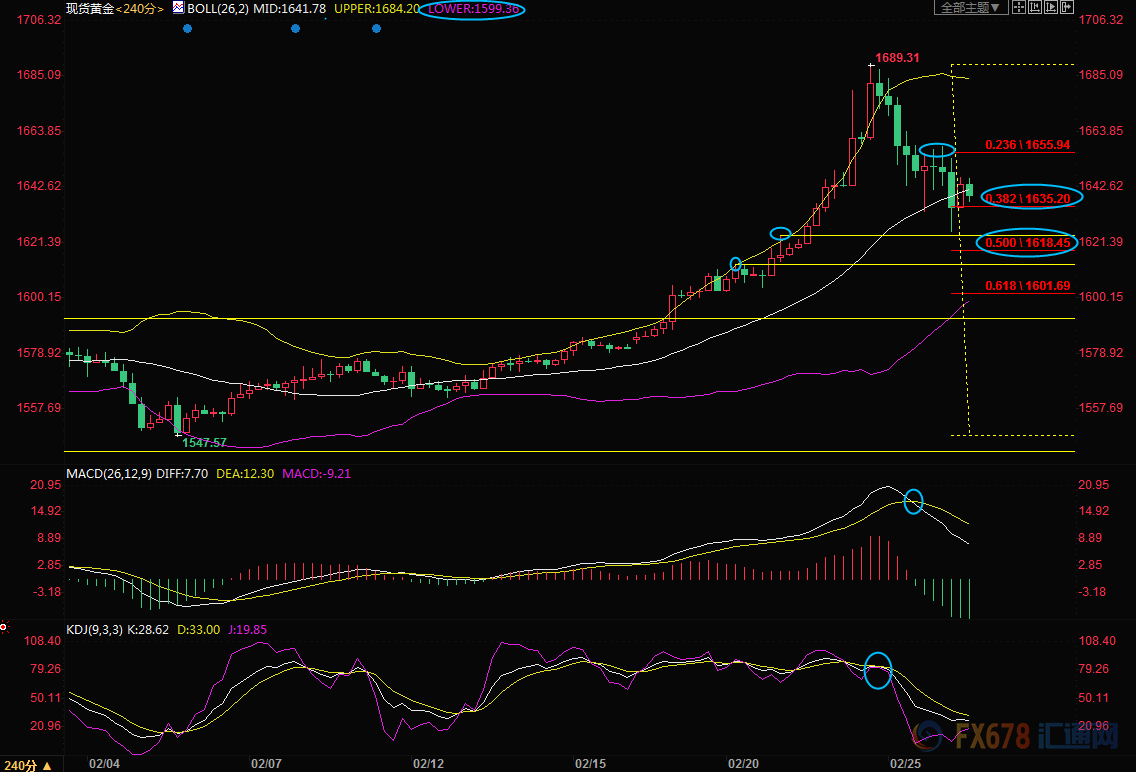This screenshot has height=772, width=1136.
Task: Select the MID:1641.78 value
Action: click(289, 9)
